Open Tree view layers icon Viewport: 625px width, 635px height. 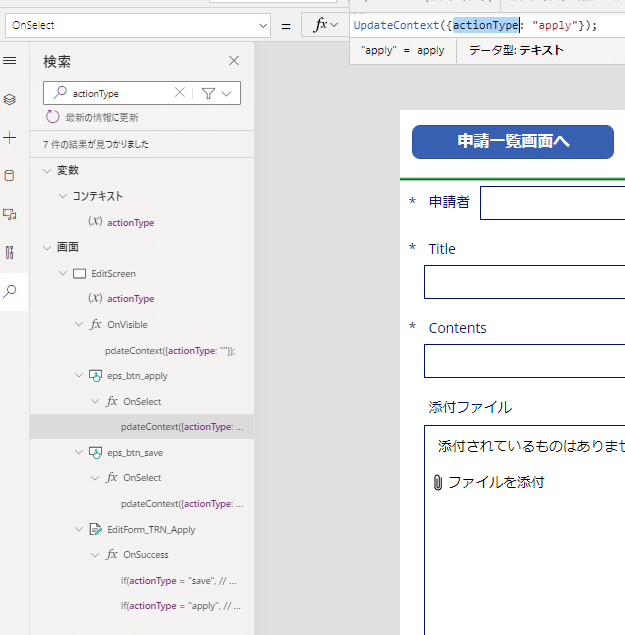(10, 99)
